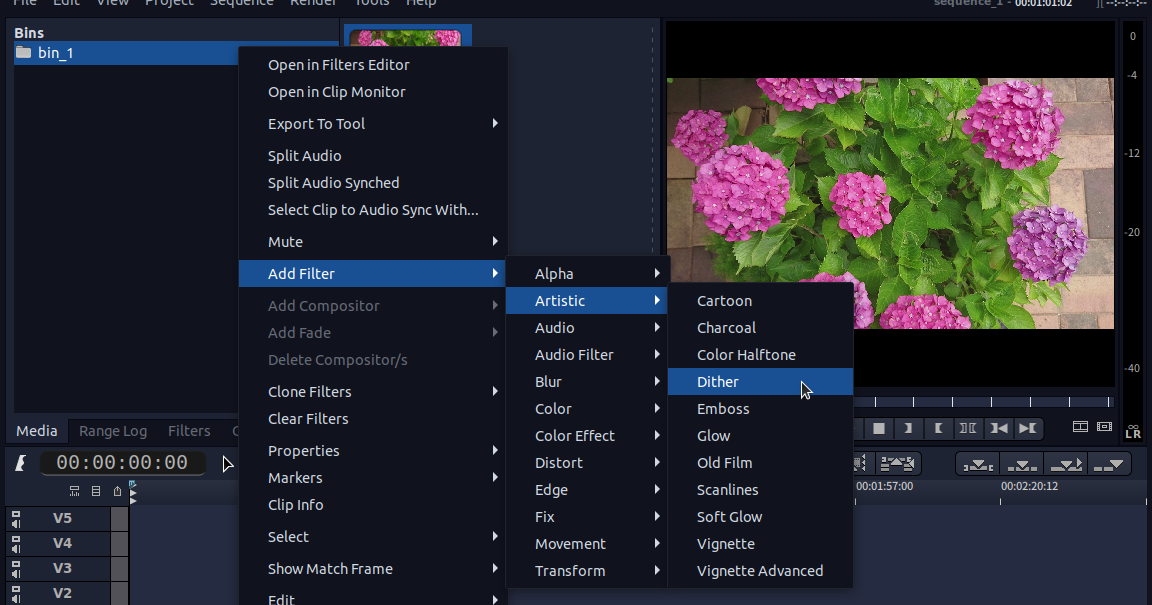This screenshot has width=1152, height=605.
Task: Apply the Soft Glow filter
Action: (x=760, y=517)
